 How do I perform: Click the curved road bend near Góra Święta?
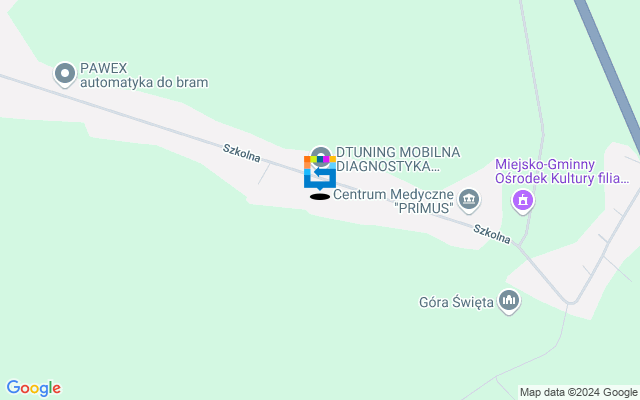point(571,302)
